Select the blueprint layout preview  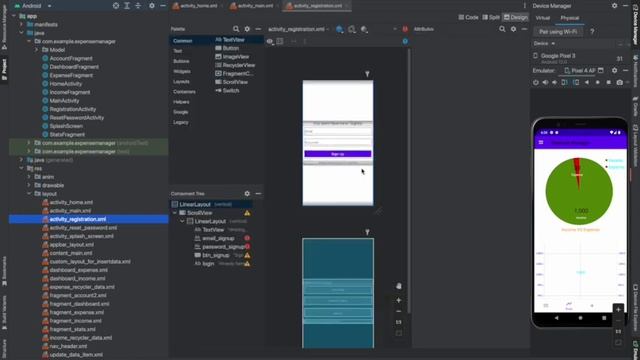coord(338,293)
